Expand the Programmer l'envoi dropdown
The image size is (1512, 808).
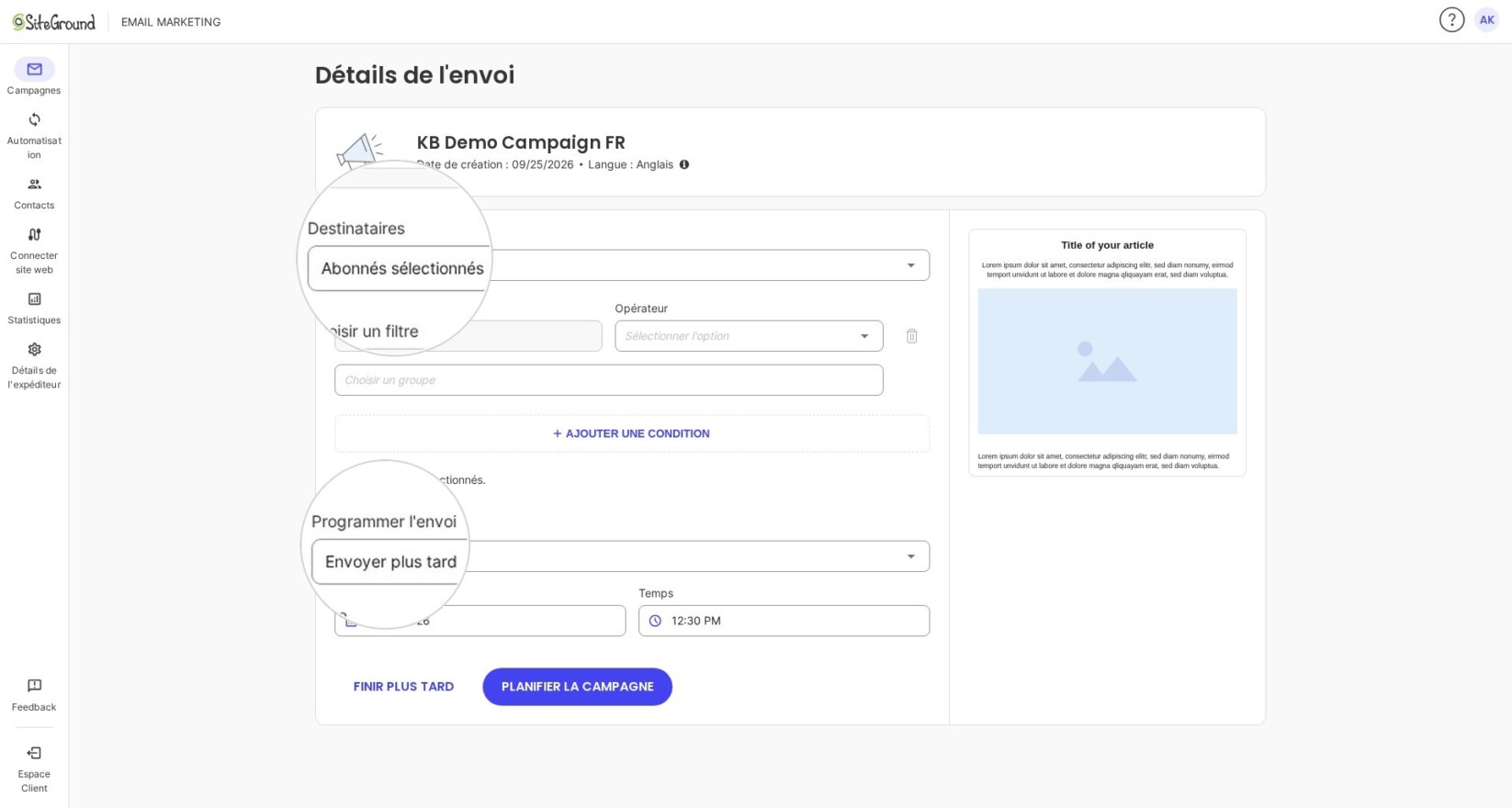[x=632, y=556]
